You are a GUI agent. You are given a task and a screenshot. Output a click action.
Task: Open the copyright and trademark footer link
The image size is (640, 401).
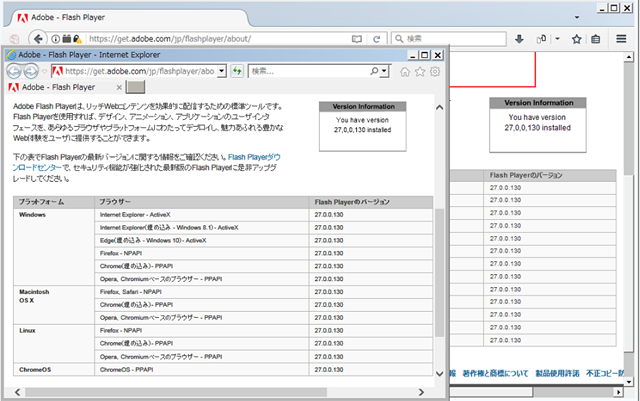click(x=495, y=373)
